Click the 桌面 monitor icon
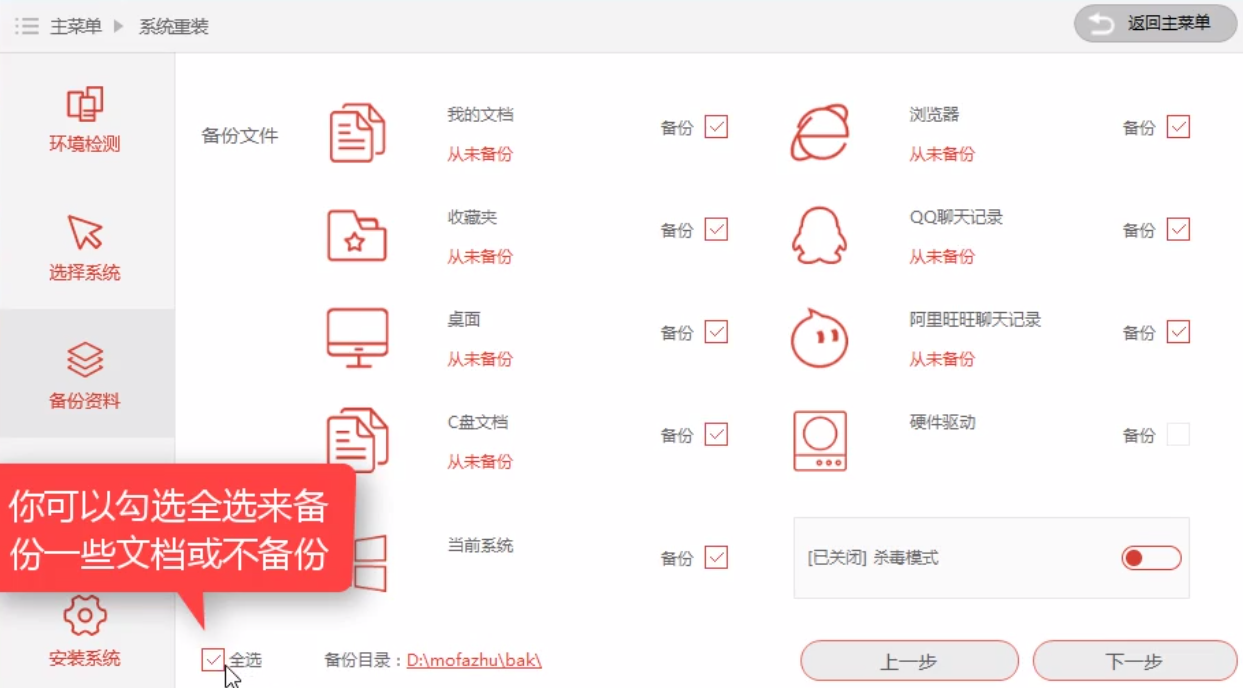The width and height of the screenshot is (1243, 688). coord(357,337)
